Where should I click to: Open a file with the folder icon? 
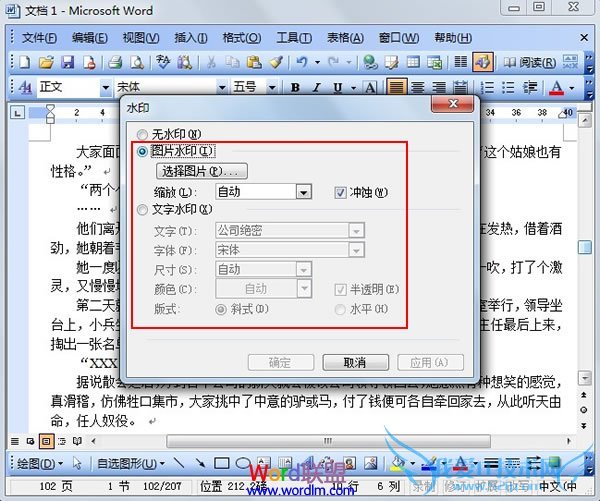coord(46,62)
